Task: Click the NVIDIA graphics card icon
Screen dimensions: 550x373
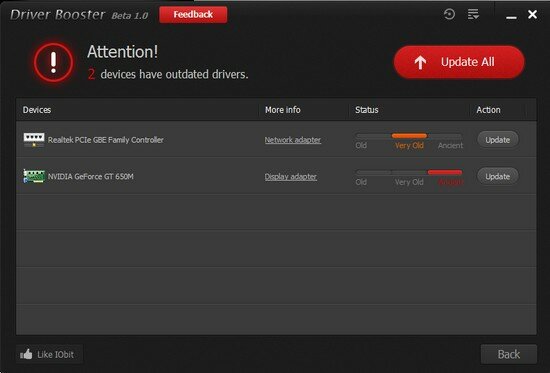Action: (34, 176)
